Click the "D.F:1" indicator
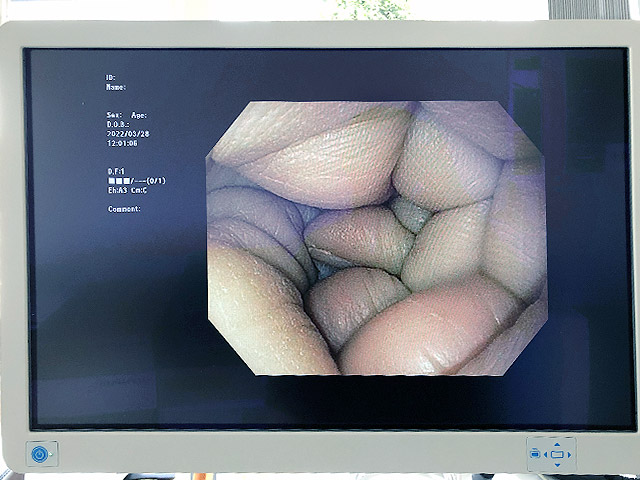This screenshot has width=640, height=480. (116, 171)
